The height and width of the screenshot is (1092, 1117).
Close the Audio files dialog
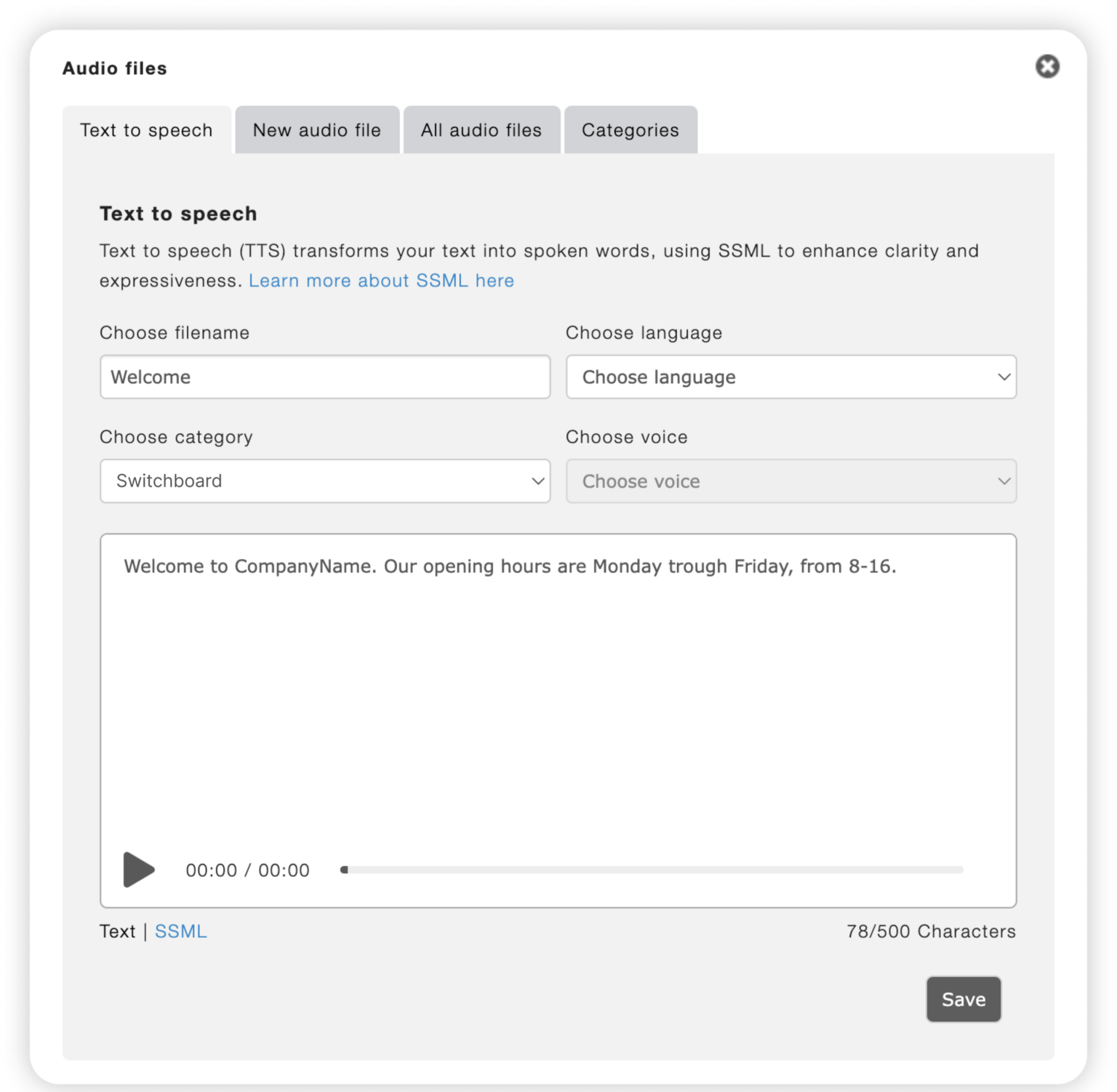tap(1047, 66)
